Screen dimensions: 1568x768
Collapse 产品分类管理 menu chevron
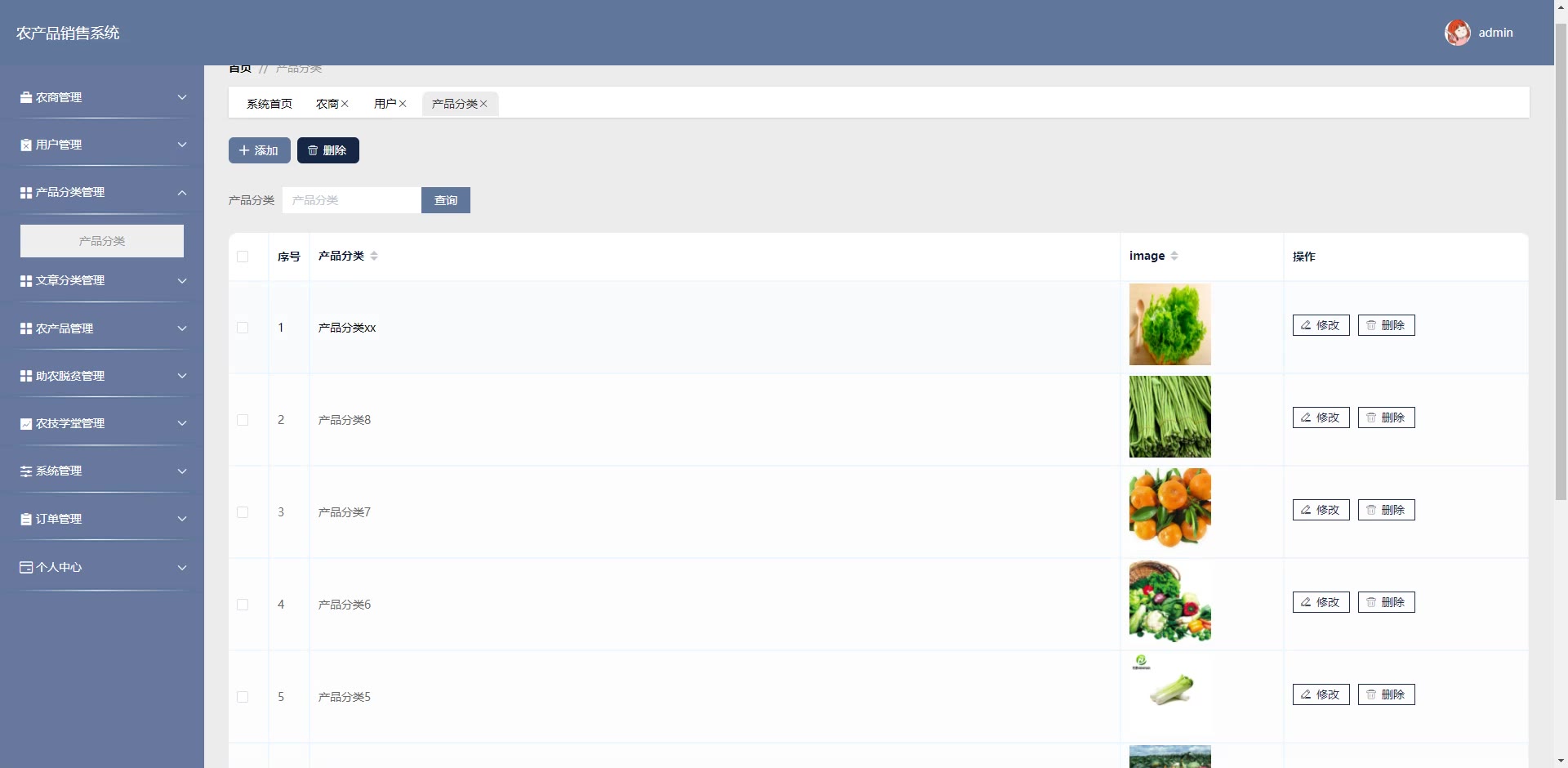pyautogui.click(x=182, y=193)
